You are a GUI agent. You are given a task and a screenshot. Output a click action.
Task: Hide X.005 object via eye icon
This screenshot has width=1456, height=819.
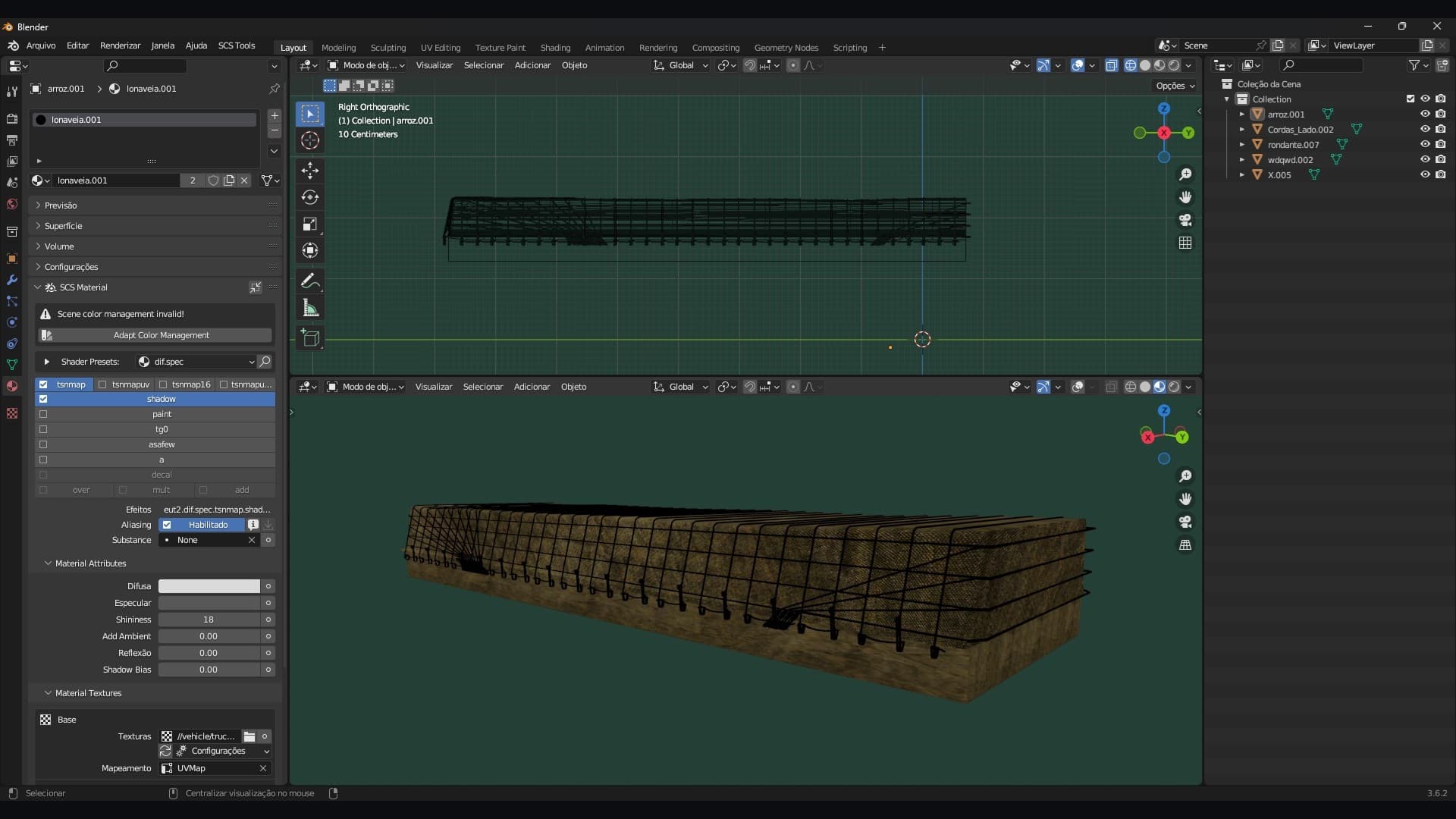1425,174
